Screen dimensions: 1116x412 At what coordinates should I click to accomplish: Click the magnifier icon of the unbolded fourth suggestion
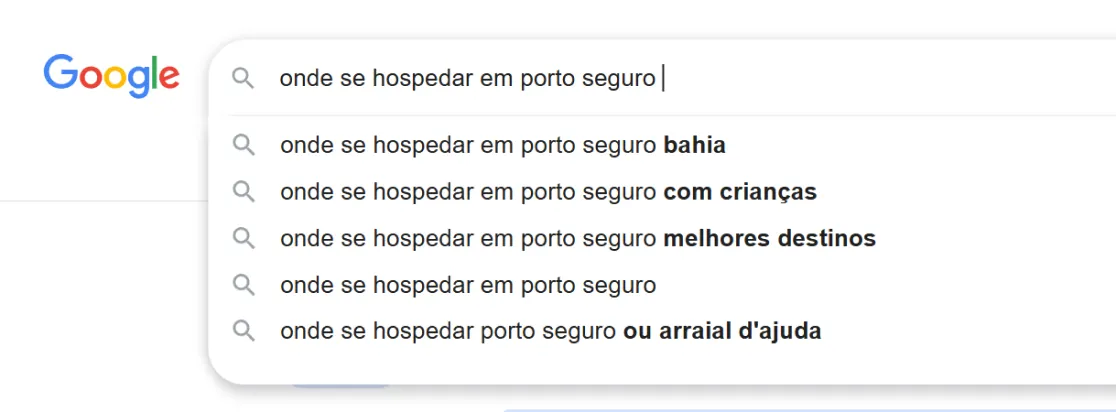[243, 285]
